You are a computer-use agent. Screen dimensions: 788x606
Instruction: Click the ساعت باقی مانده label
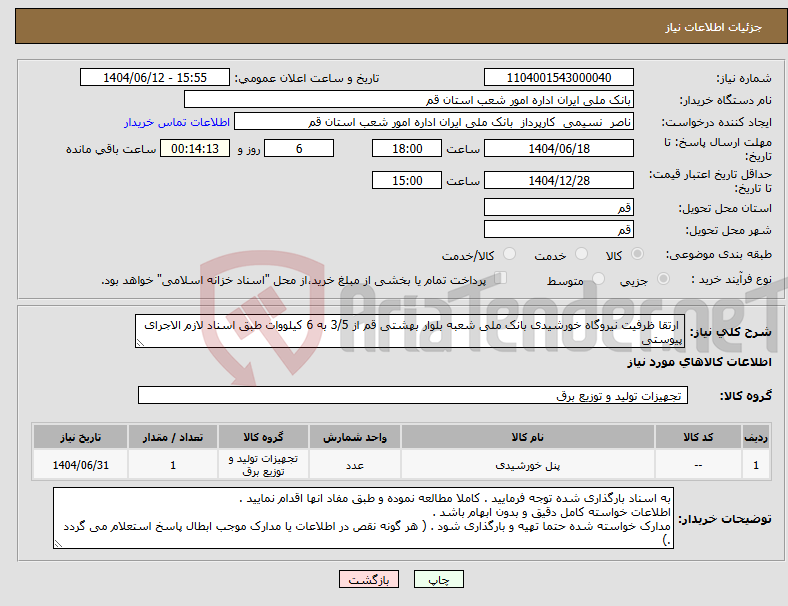point(111,149)
